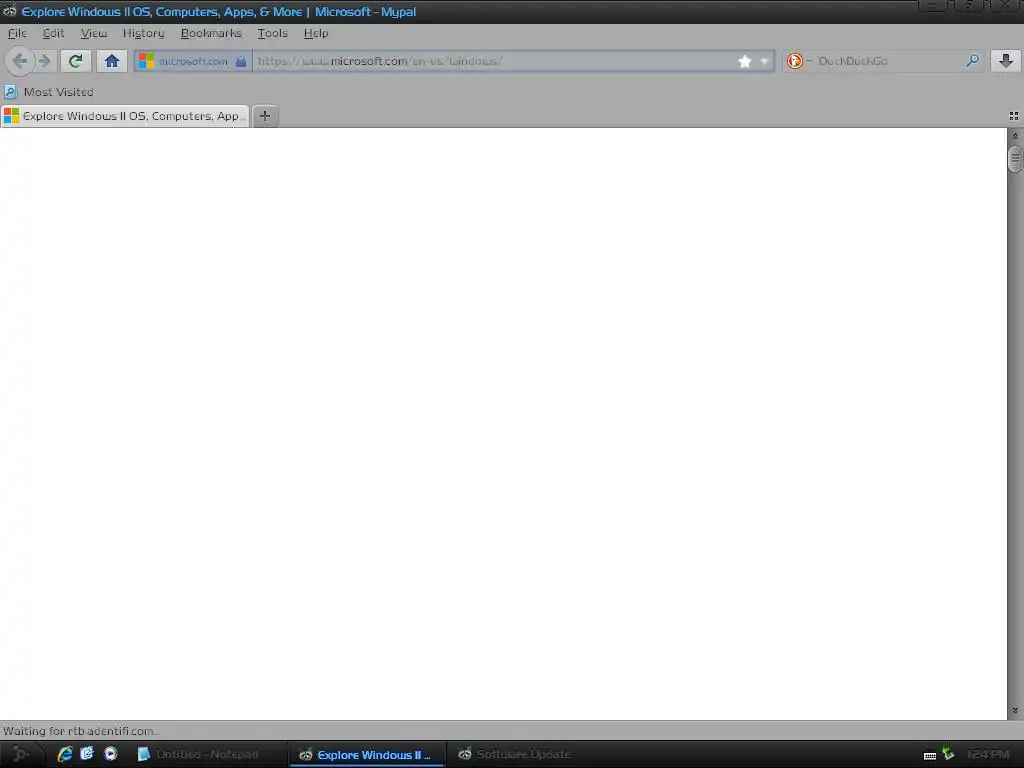Image resolution: width=1024 pixels, height=768 pixels.
Task: Open the Downloads arrow button
Action: [x=1006, y=61]
